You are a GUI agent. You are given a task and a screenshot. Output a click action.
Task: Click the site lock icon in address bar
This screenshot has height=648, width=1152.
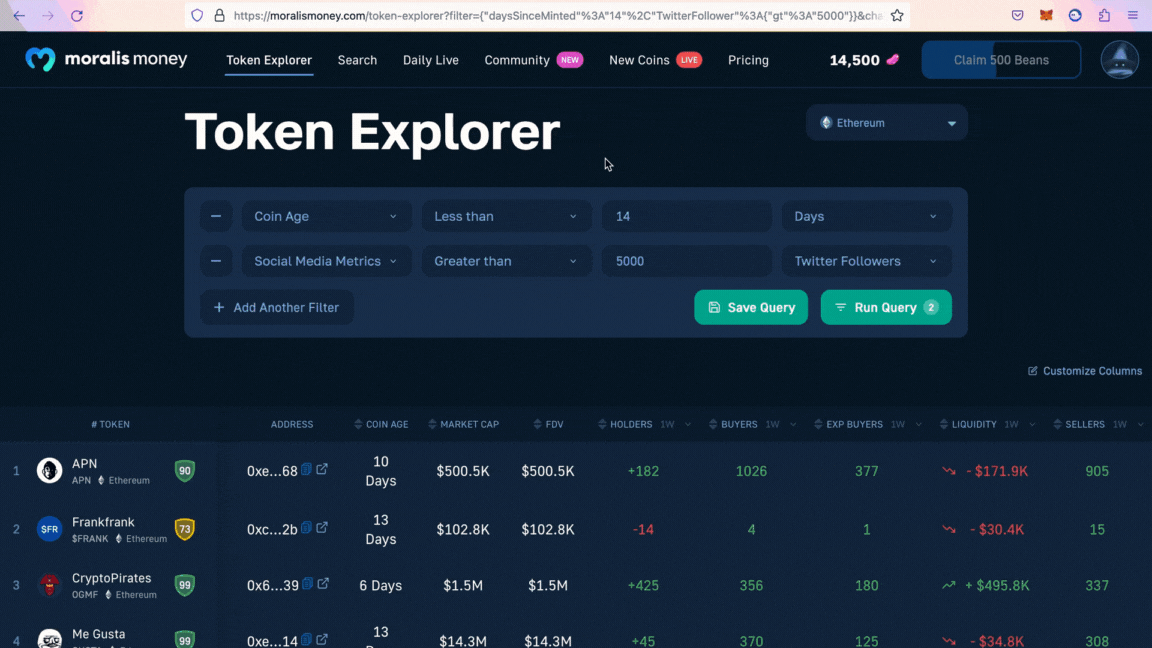click(x=219, y=15)
